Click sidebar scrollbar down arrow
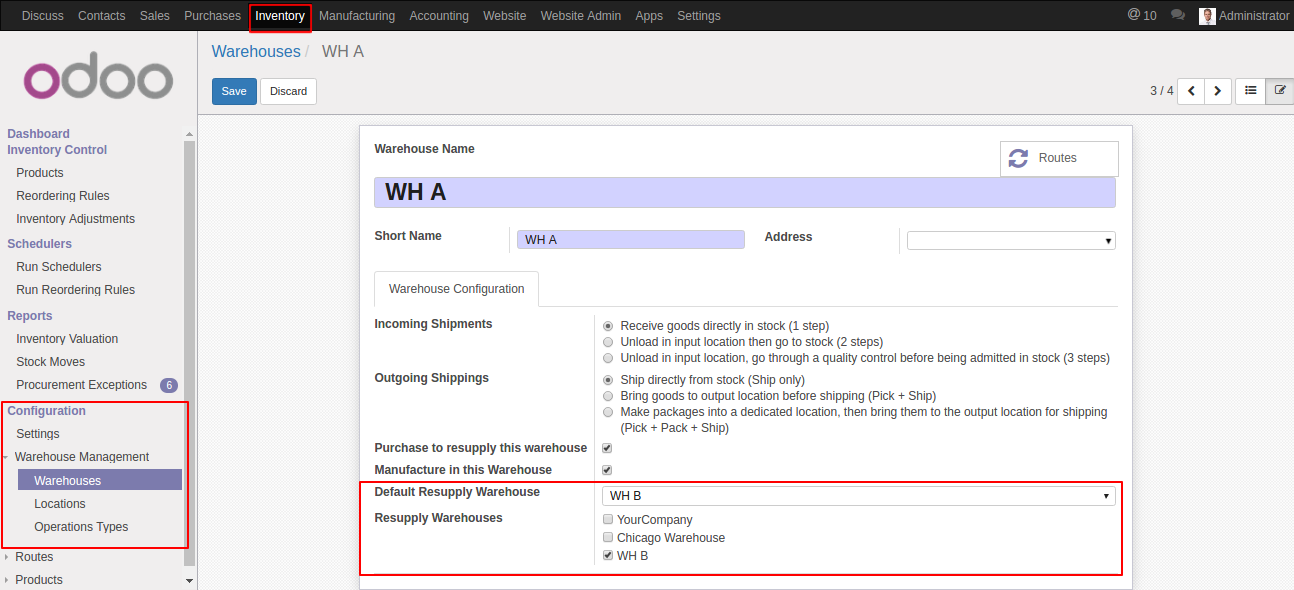The image size is (1294, 590). pyautogui.click(x=190, y=580)
